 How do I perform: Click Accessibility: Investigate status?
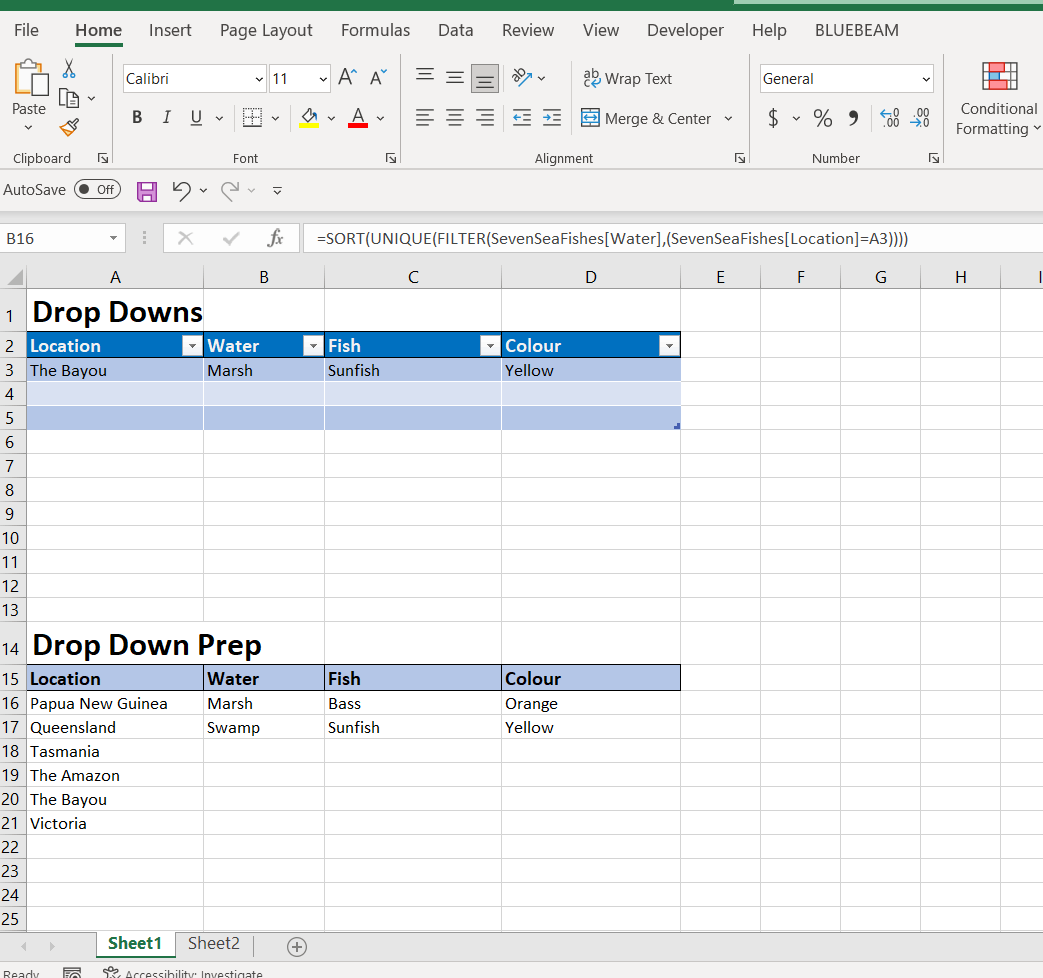click(x=183, y=973)
